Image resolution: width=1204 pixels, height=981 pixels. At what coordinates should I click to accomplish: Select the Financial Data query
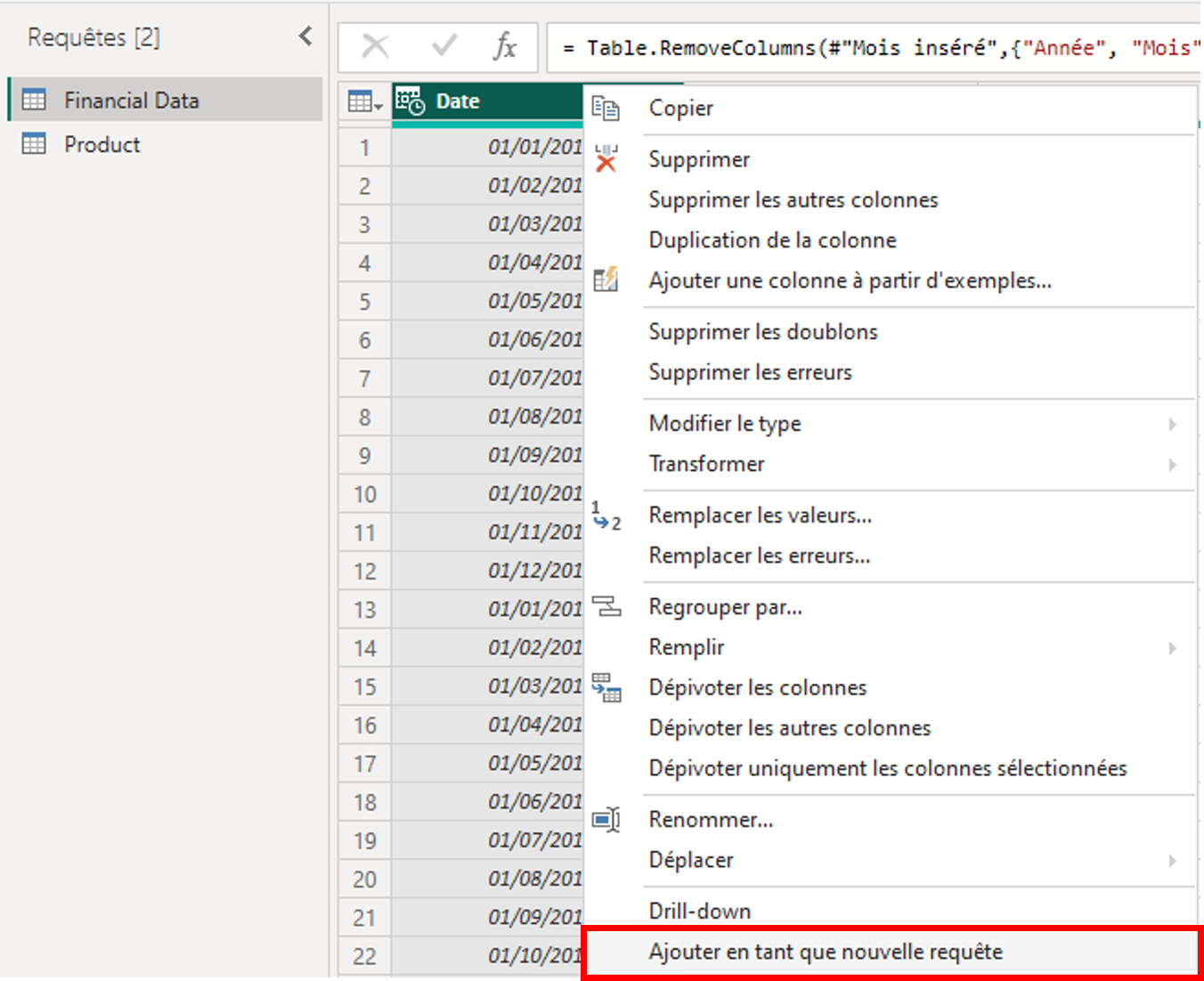131,101
